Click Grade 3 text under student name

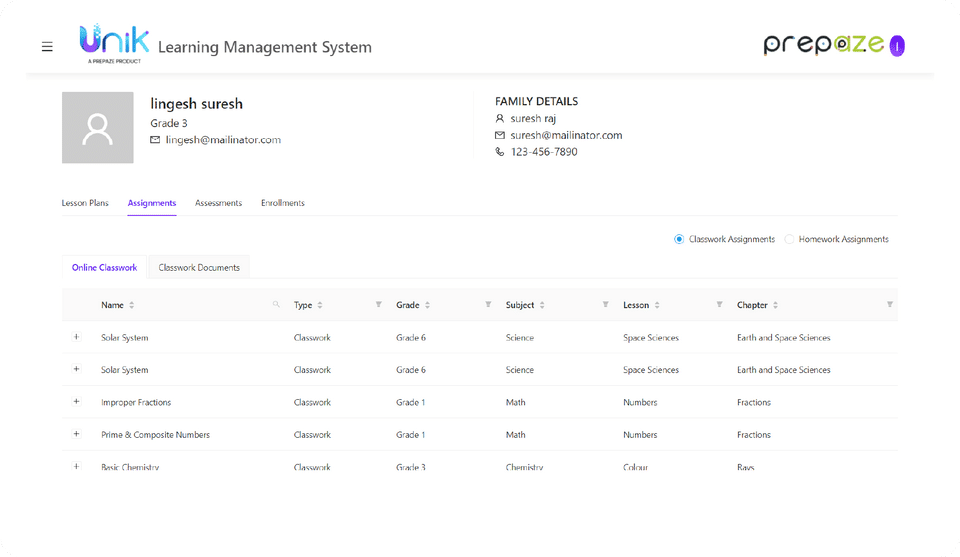(169, 123)
